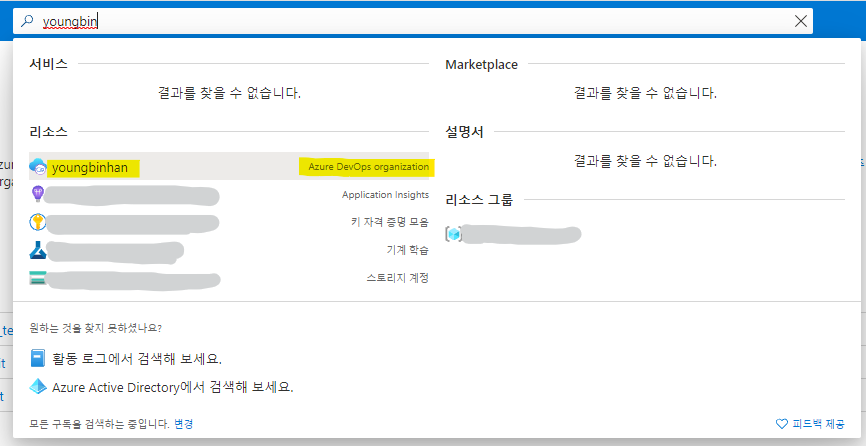
Task: Click the Azure Active Directory pyramid icon
Action: tap(38, 386)
